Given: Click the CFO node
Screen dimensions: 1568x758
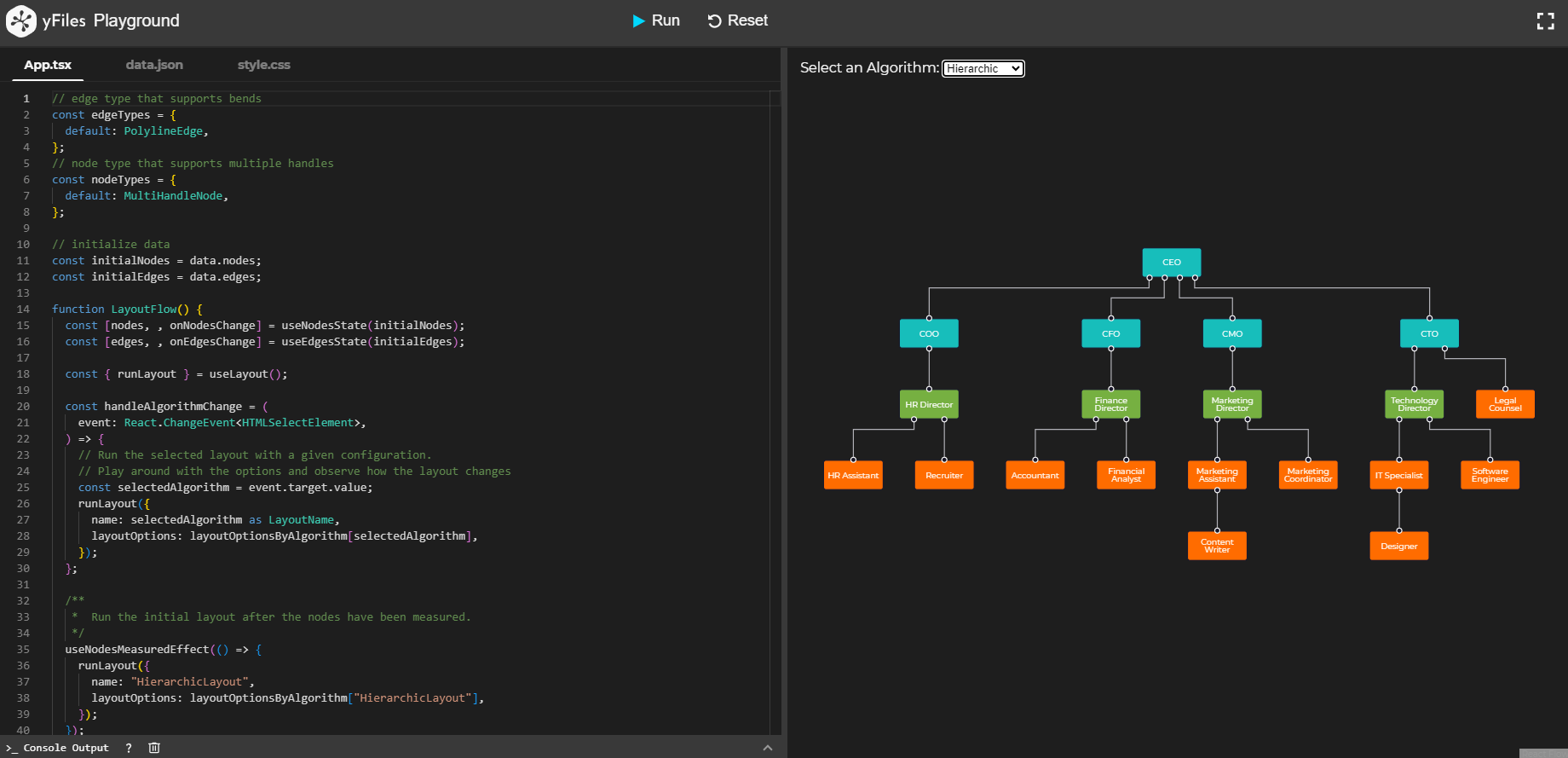Looking at the screenshot, I should (1111, 333).
